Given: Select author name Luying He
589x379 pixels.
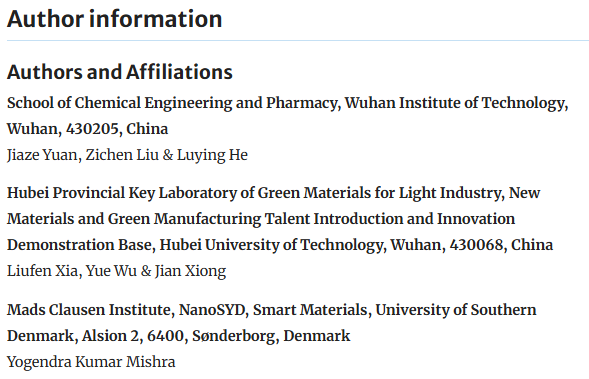Looking at the screenshot, I should click(212, 155).
